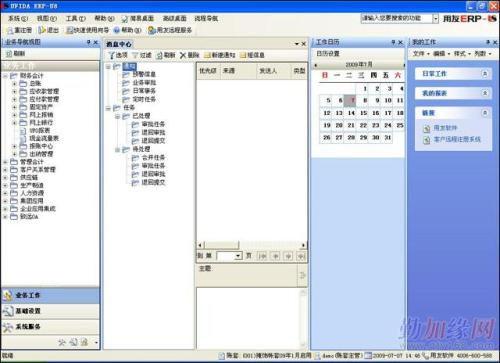The image size is (500, 363).
Task: Expand the 应收款管理 folder node
Action: (14, 91)
